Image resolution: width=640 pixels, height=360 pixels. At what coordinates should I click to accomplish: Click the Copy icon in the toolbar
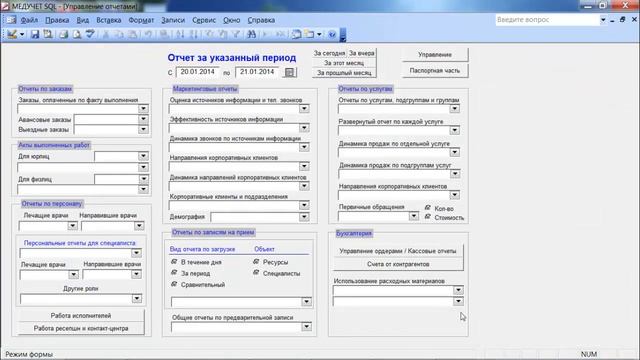(119, 35)
